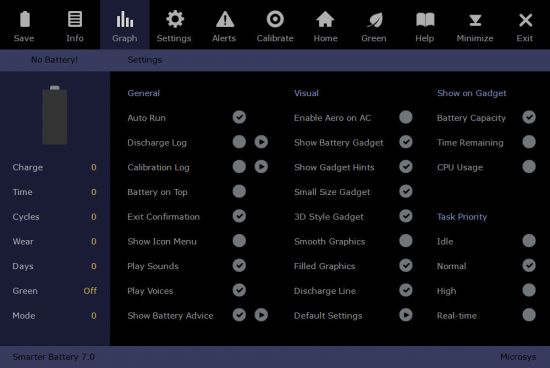Viewport: 550px width, 368px height.
Task: Toggle Time Remaining on gadget
Action: click(x=529, y=142)
